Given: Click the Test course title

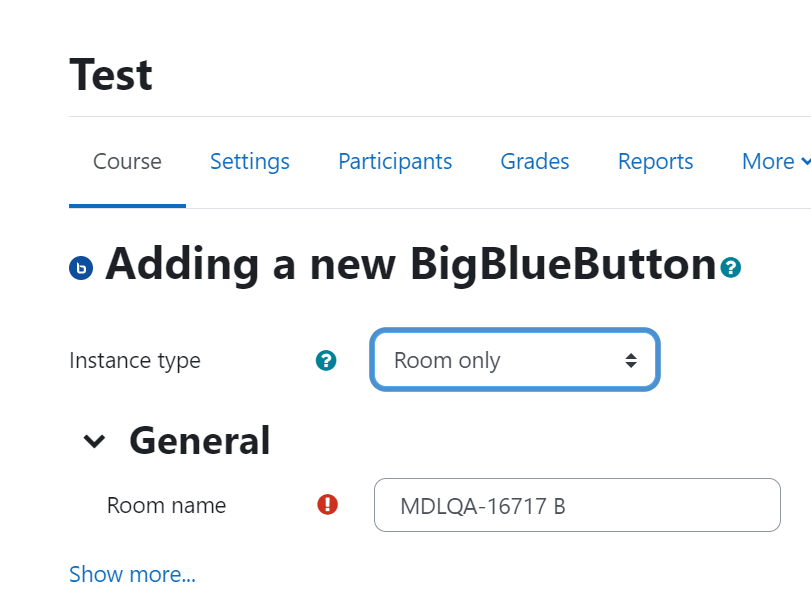Looking at the screenshot, I should pos(111,74).
